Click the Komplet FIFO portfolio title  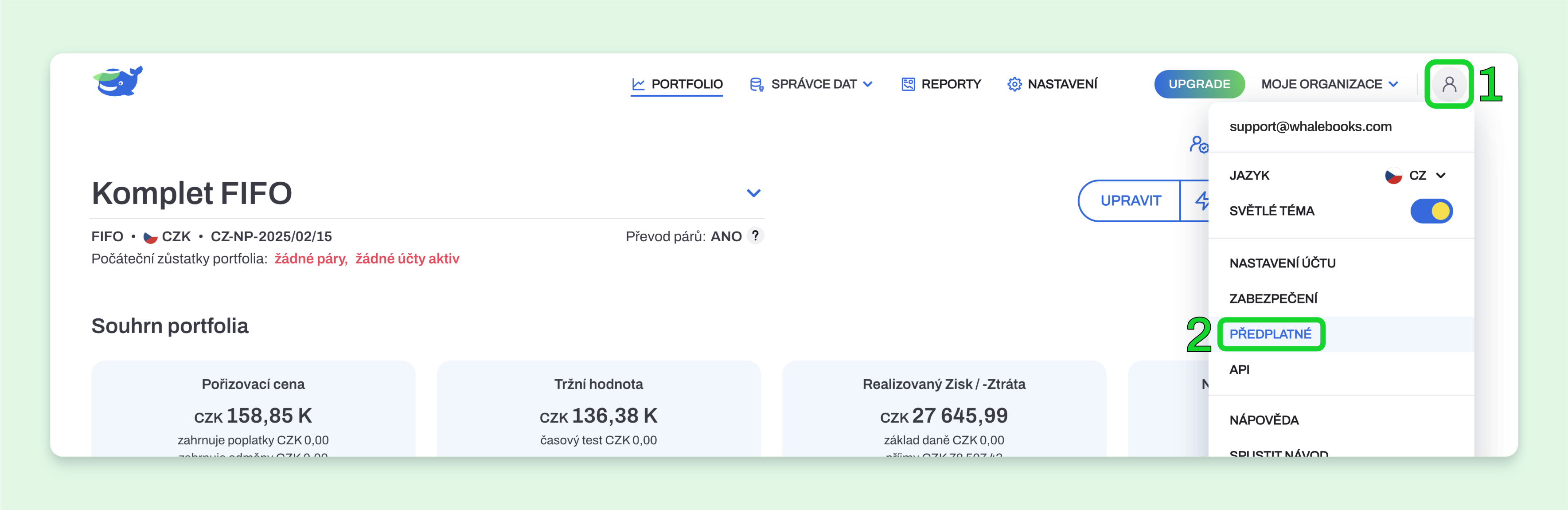click(192, 193)
